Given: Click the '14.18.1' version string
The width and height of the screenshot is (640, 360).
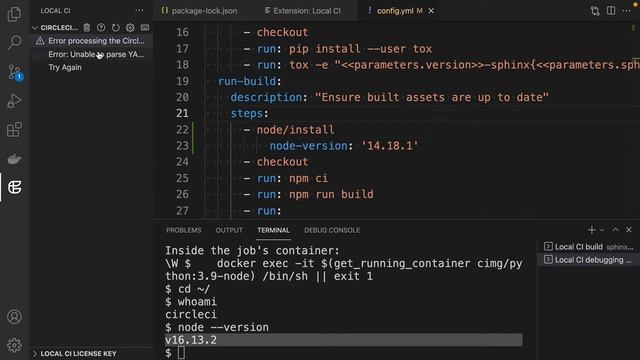Looking at the screenshot, I should [x=390, y=146].
